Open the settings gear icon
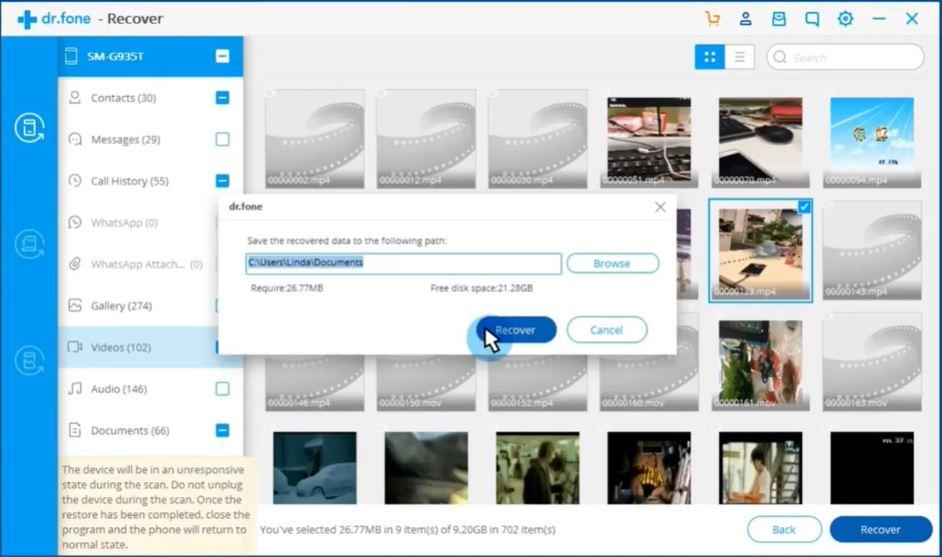 point(845,19)
